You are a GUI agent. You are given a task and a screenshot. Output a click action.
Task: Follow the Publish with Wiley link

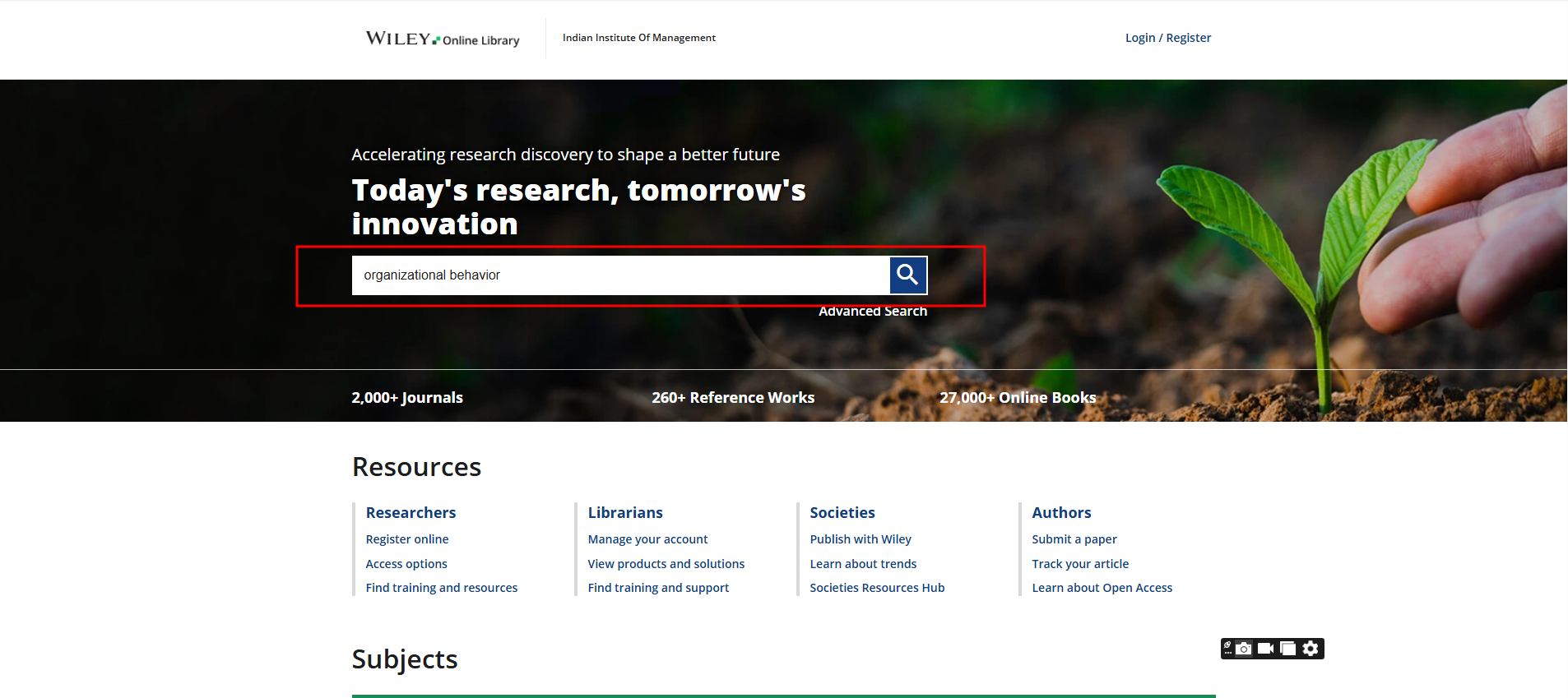click(x=861, y=539)
